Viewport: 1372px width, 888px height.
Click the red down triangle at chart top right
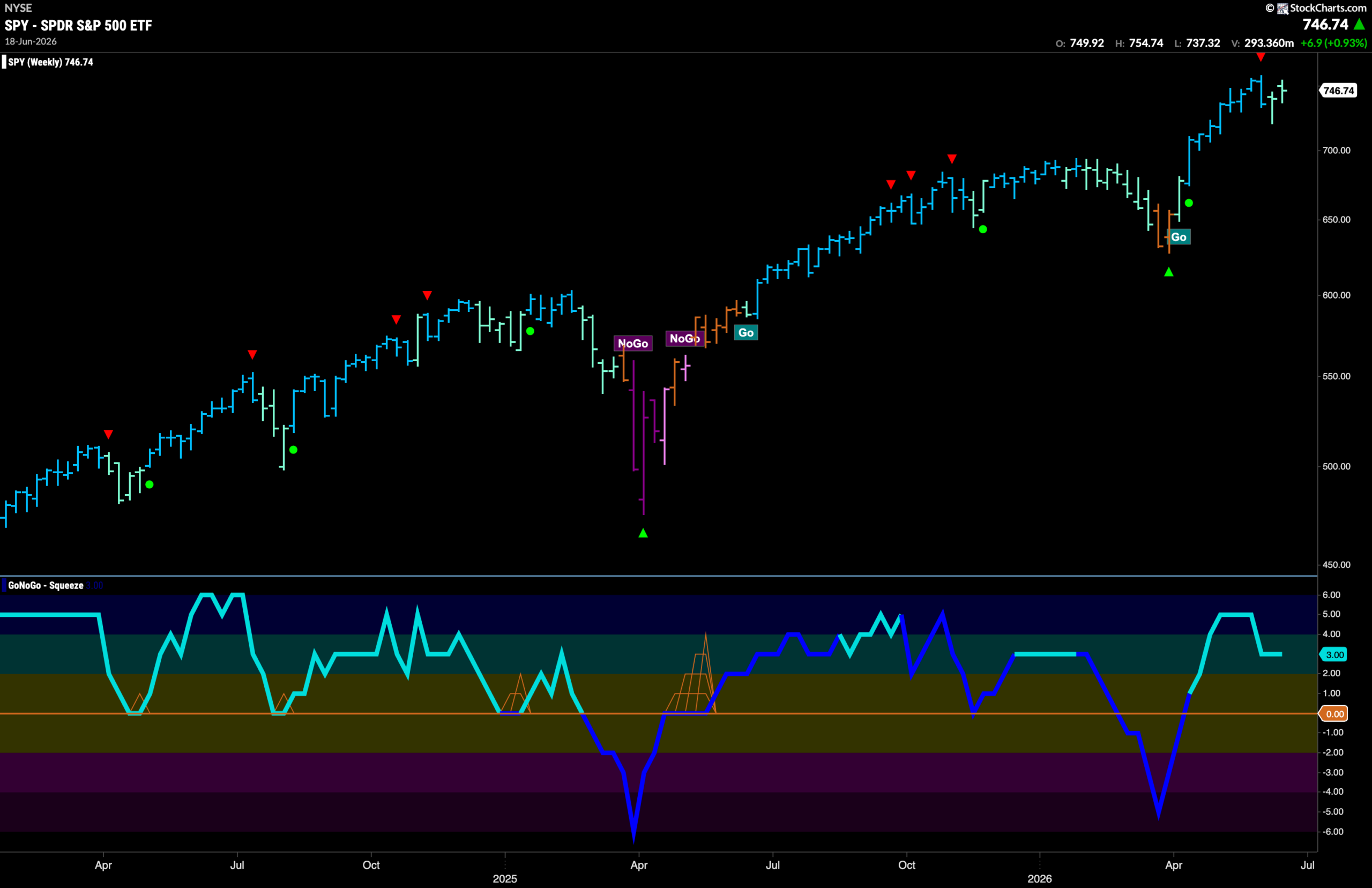point(1261,57)
